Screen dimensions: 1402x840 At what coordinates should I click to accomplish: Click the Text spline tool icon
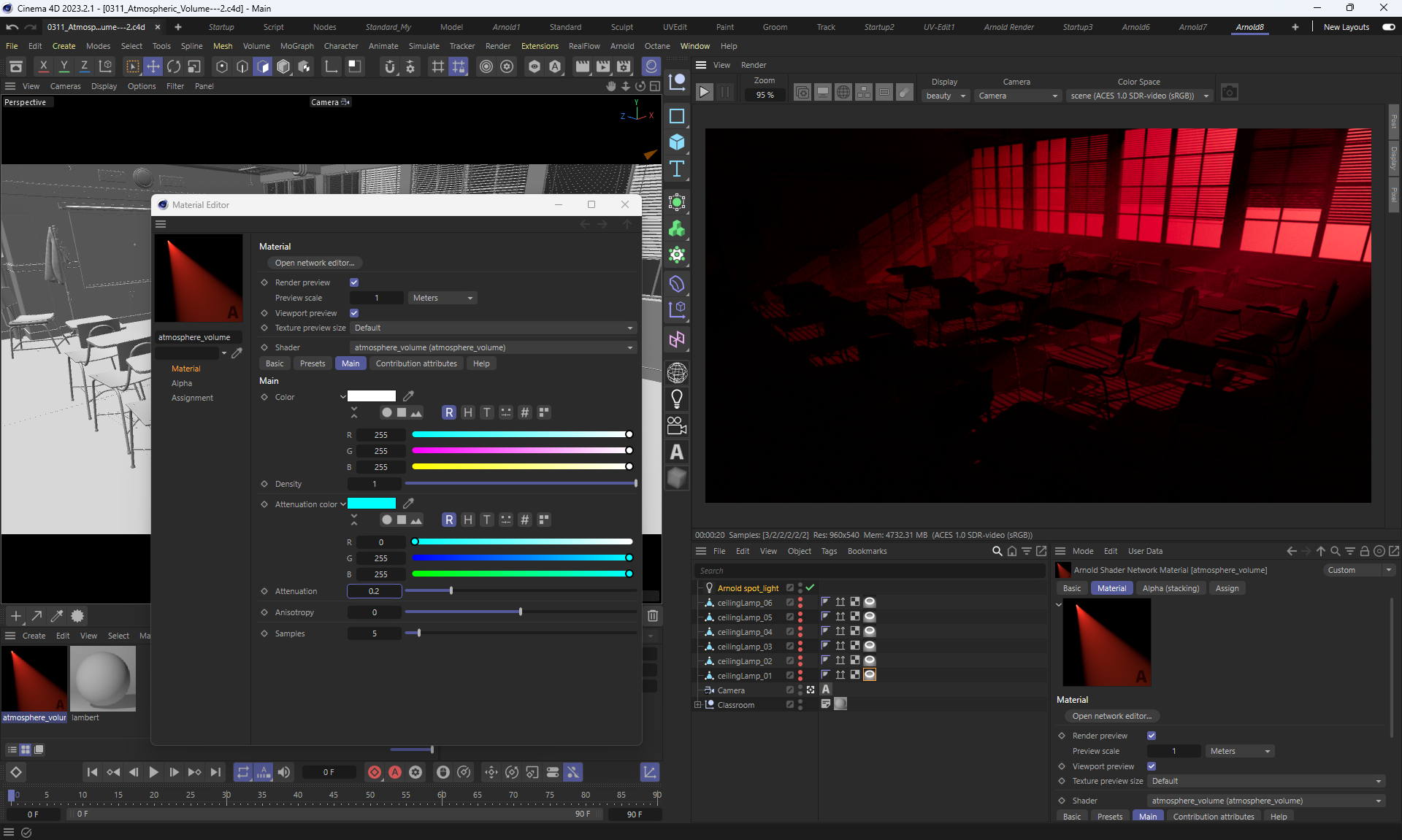[x=677, y=169]
